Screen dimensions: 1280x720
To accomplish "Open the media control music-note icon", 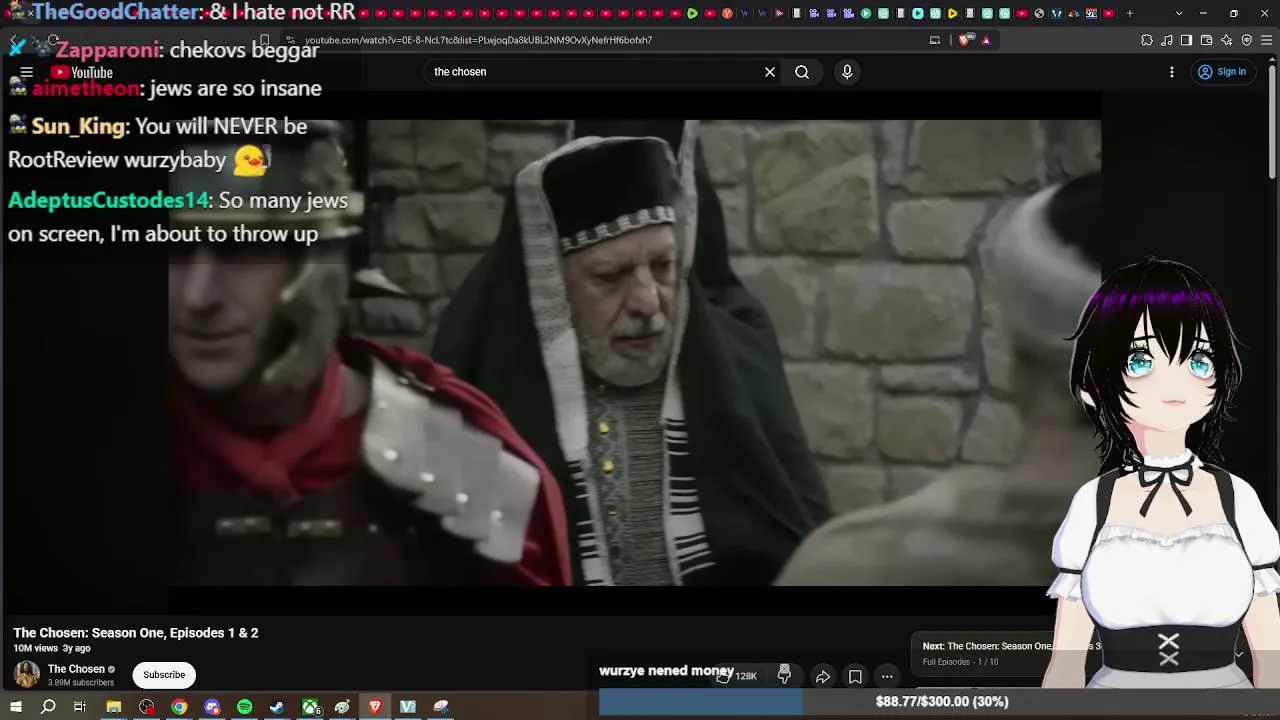I will (x=1167, y=40).
